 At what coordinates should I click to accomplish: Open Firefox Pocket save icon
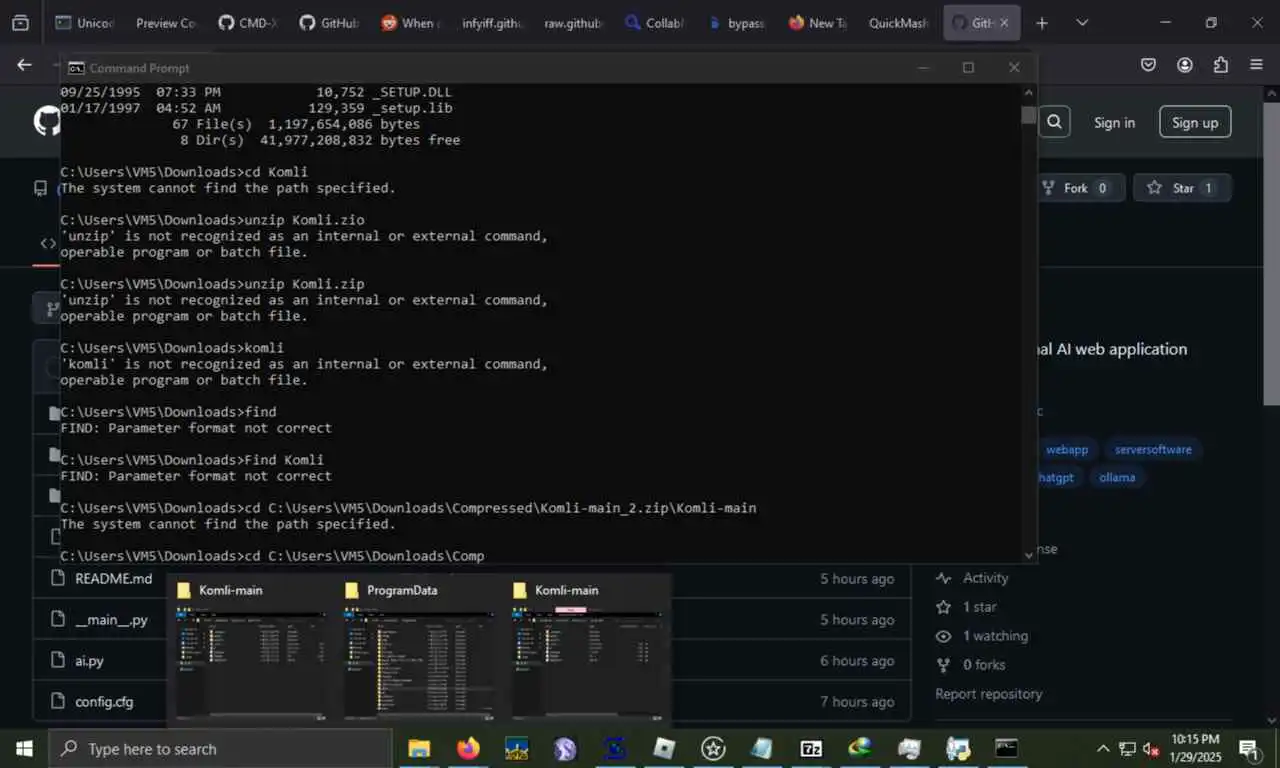click(x=1148, y=65)
